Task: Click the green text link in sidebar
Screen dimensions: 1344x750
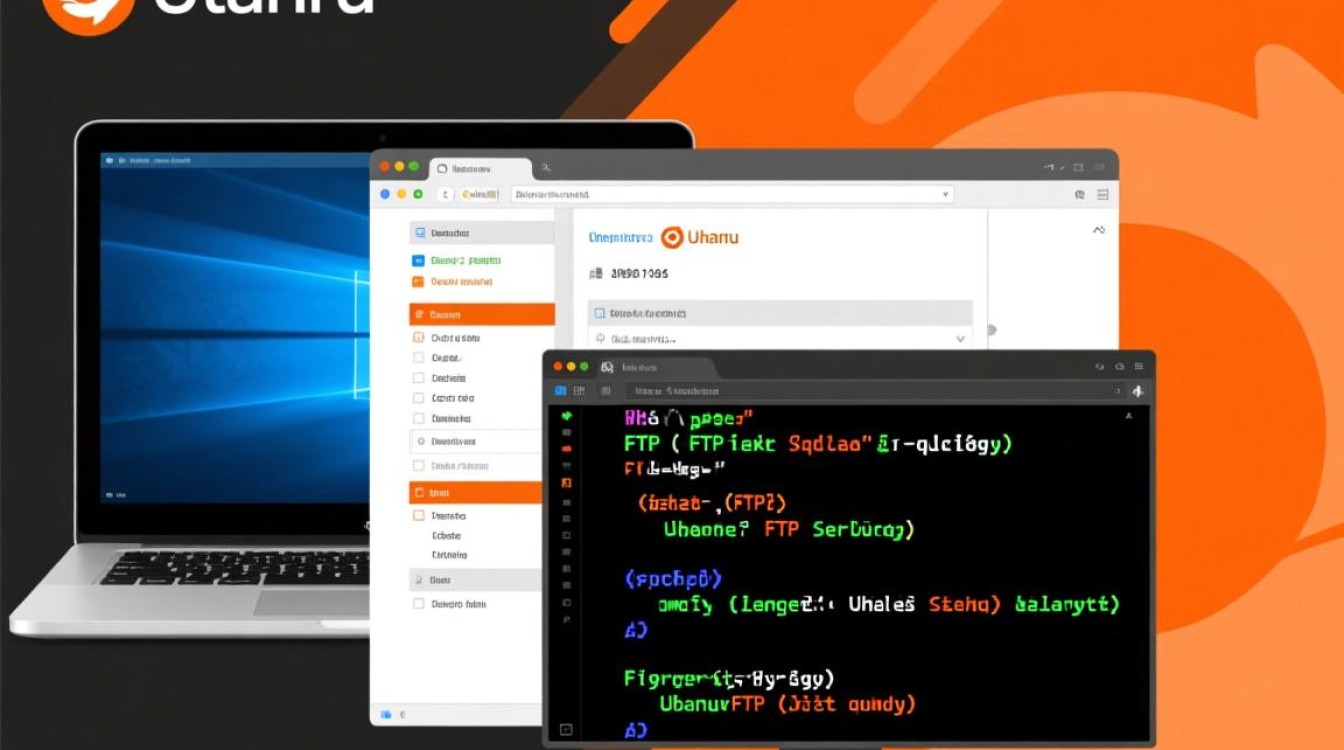Action: (x=465, y=260)
